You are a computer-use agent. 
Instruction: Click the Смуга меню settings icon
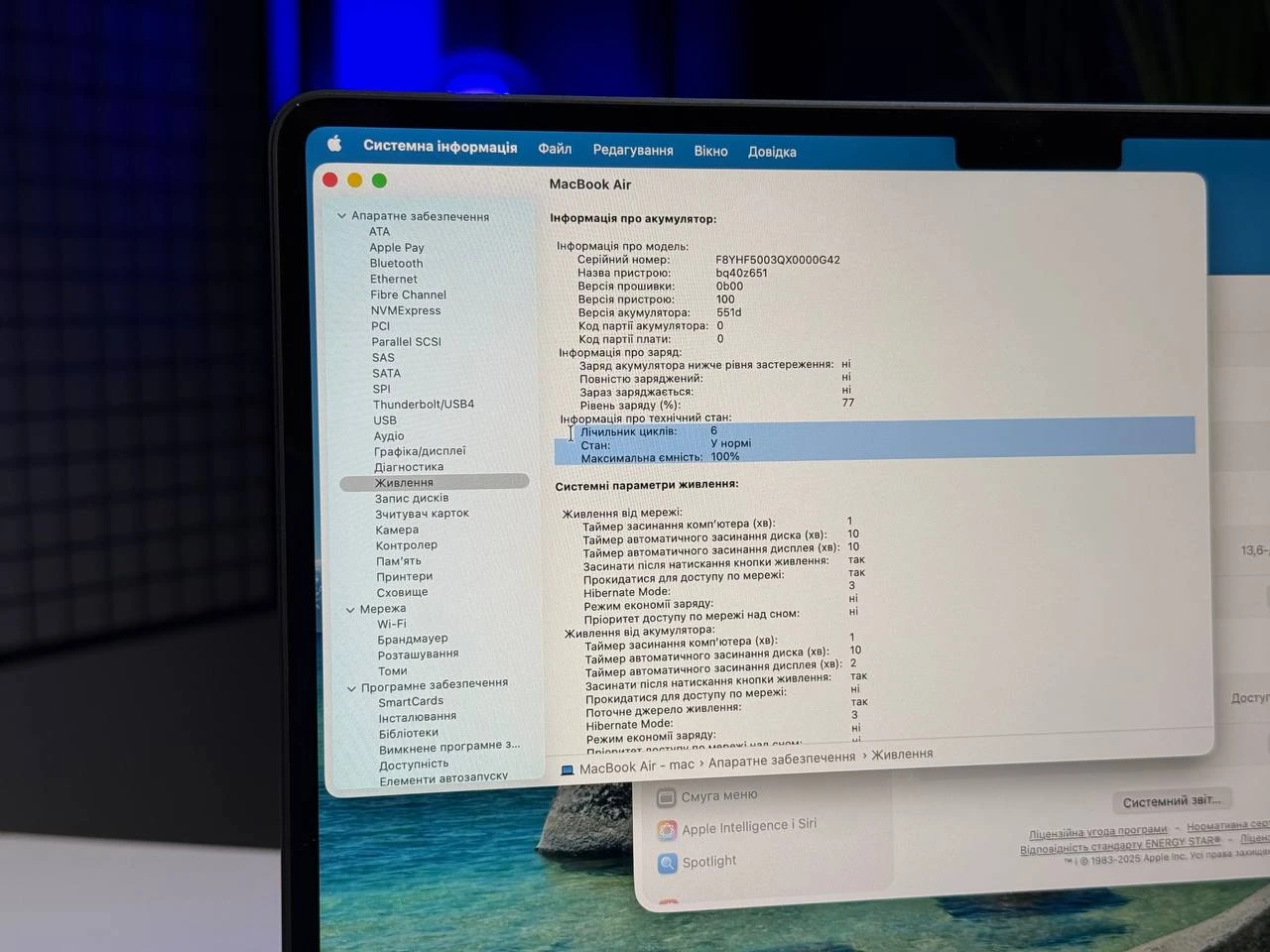[x=667, y=796]
